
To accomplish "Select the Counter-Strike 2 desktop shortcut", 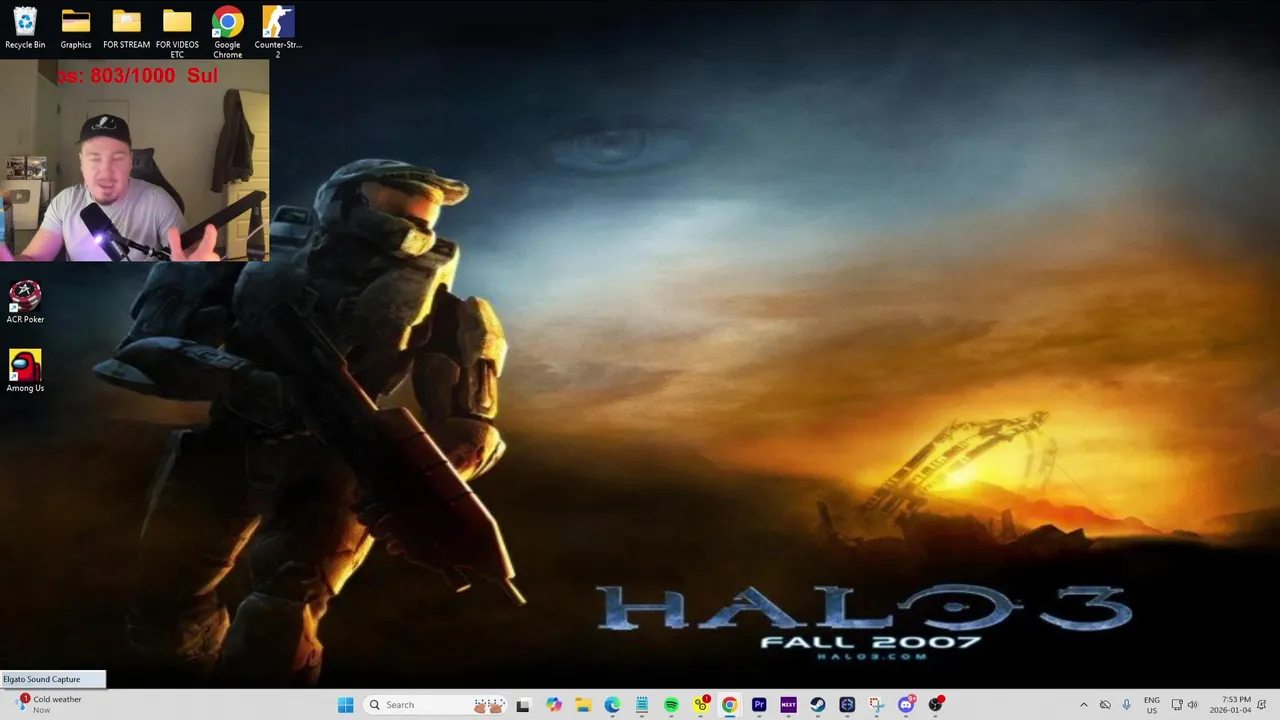I will [x=278, y=32].
